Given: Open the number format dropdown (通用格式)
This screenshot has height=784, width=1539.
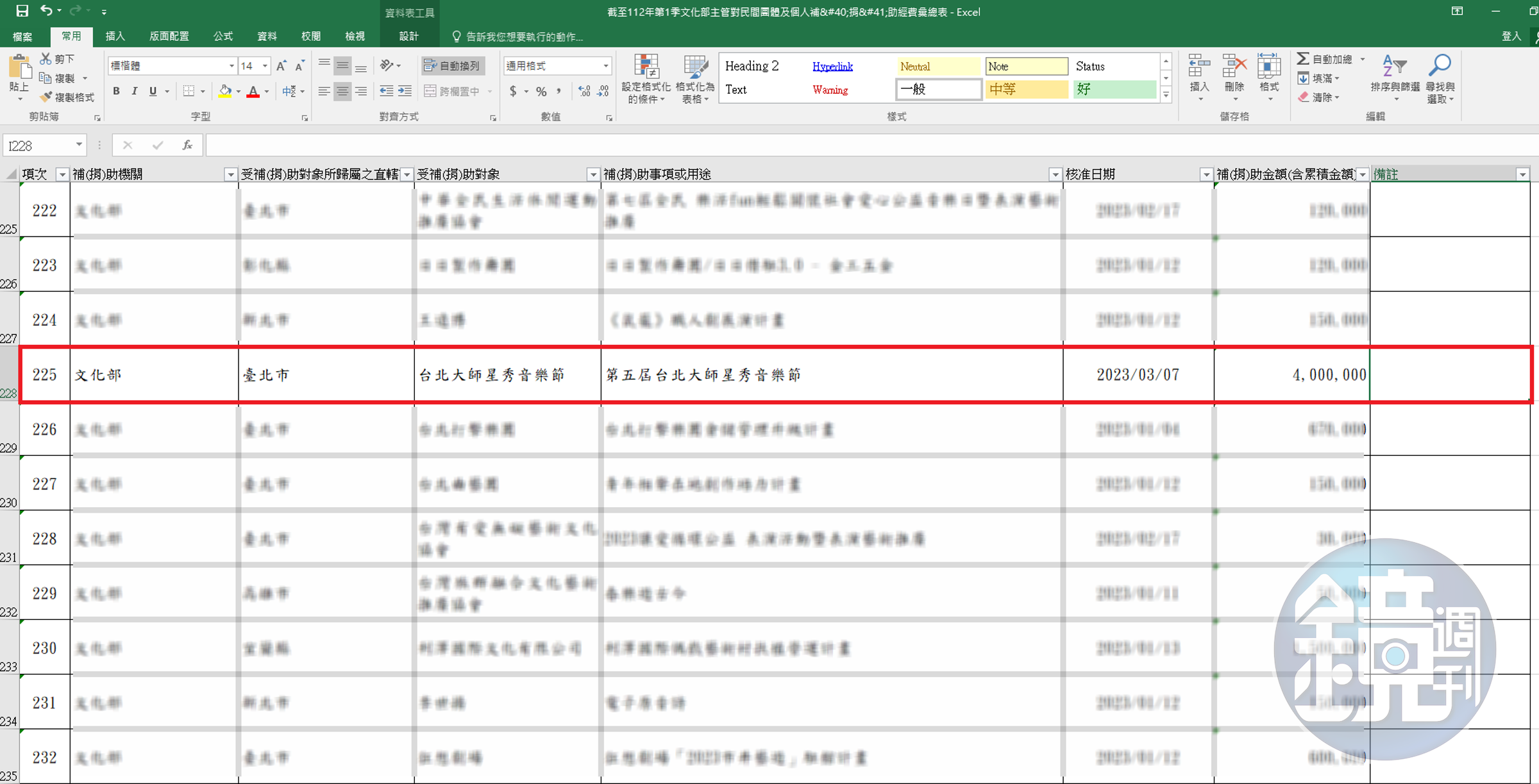Looking at the screenshot, I should click(605, 65).
